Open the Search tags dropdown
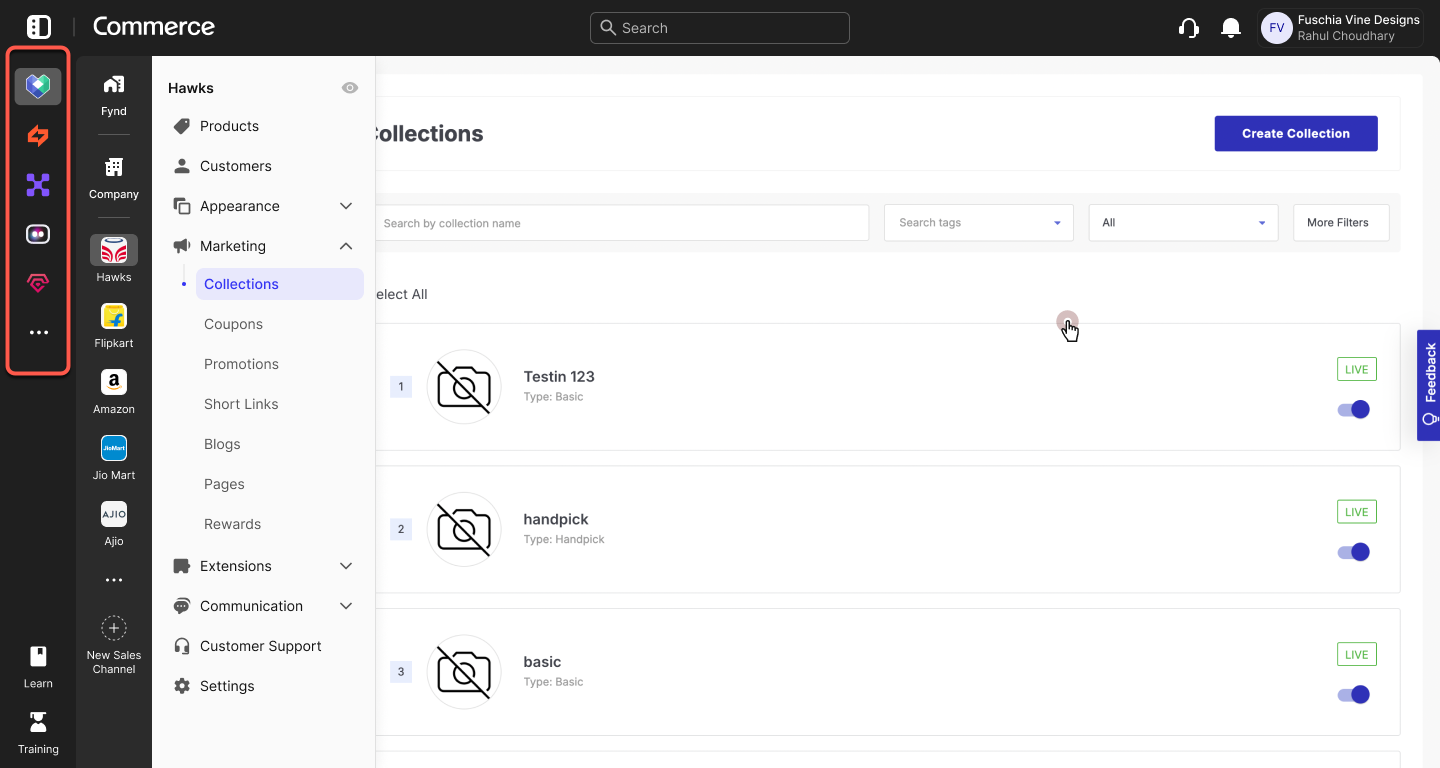 978,222
